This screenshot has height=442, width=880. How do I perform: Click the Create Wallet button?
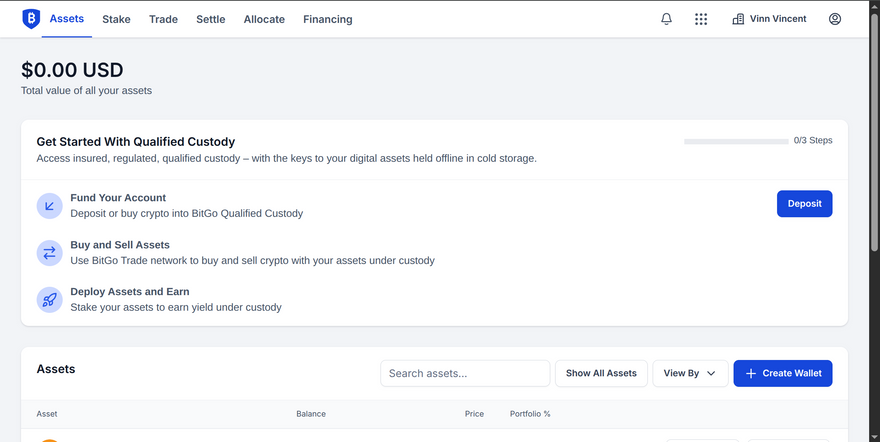(782, 373)
